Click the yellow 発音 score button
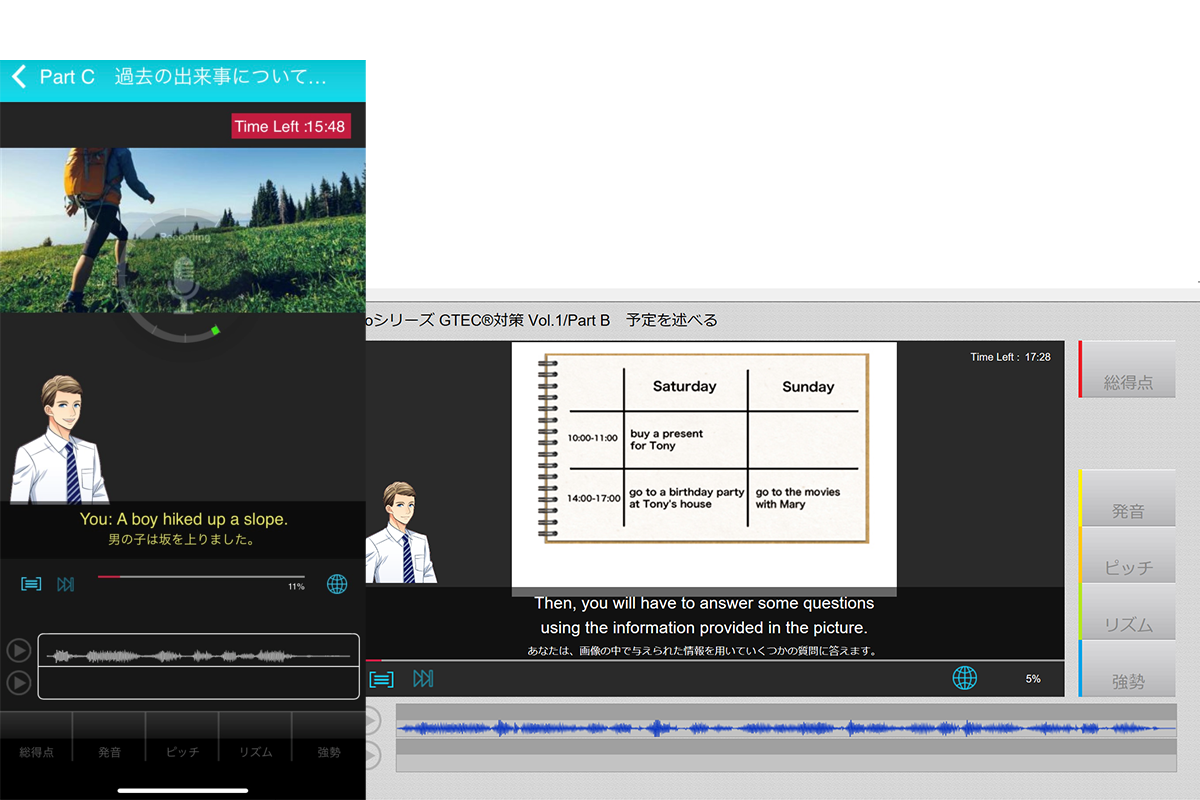Viewport: 1200px width, 800px height. point(1128,498)
